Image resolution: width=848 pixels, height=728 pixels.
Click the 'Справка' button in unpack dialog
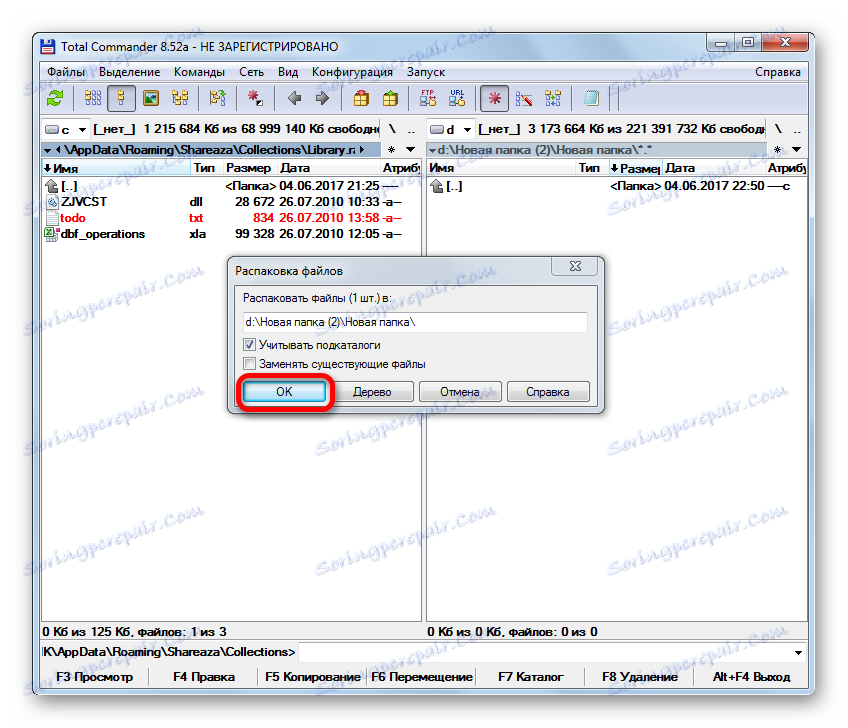pyautogui.click(x=548, y=392)
